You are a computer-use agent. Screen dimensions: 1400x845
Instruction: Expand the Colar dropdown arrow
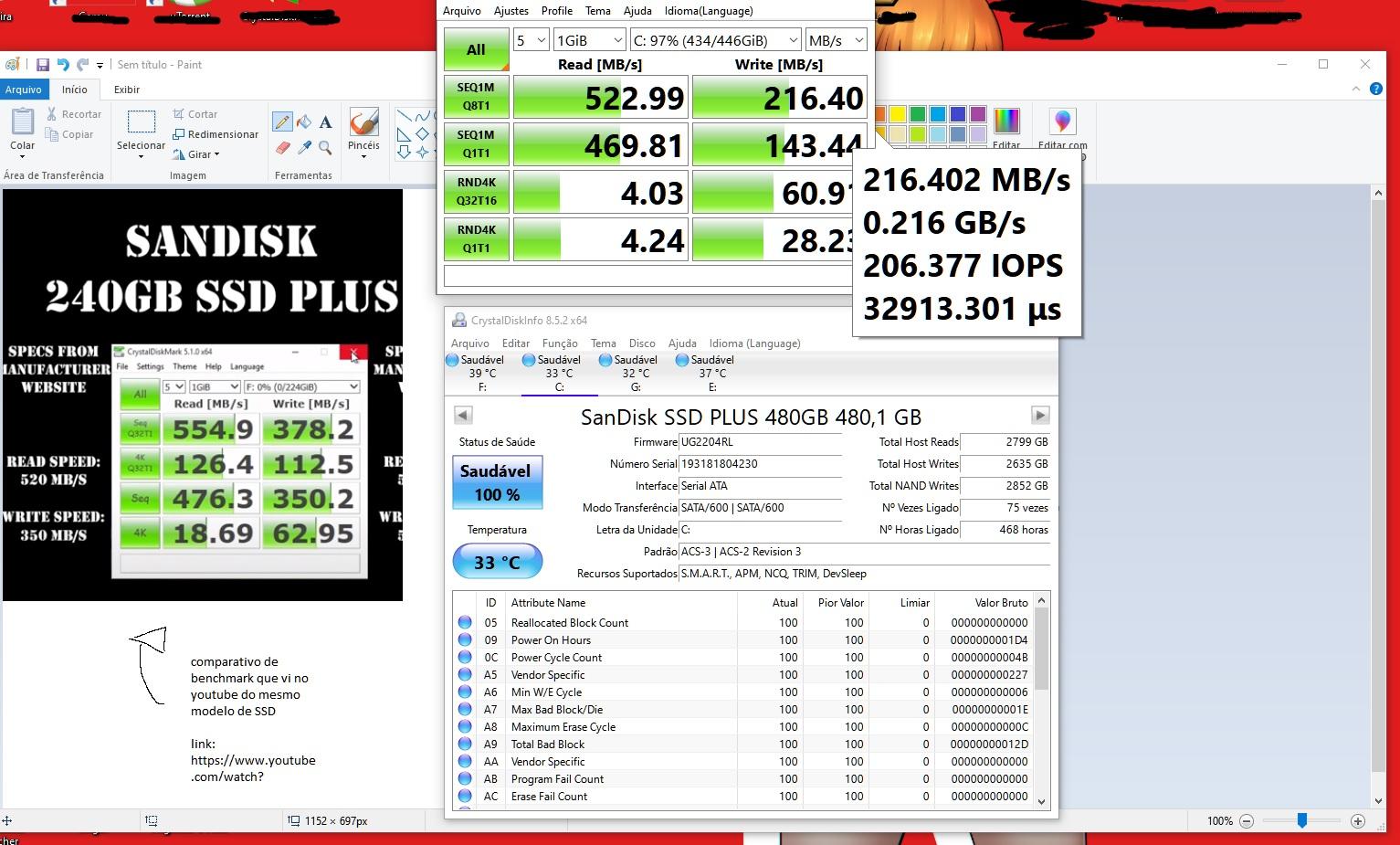pyautogui.click(x=23, y=156)
